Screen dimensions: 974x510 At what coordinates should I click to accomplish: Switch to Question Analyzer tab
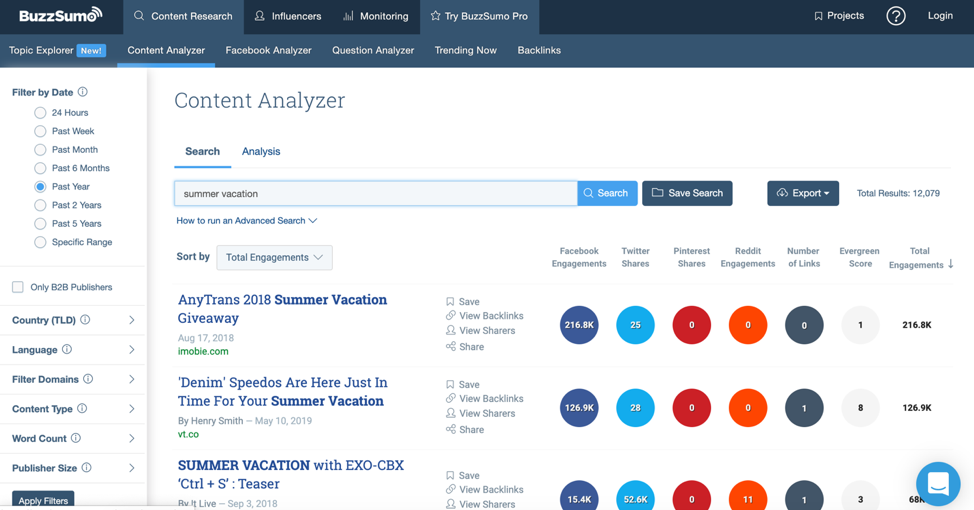point(373,50)
